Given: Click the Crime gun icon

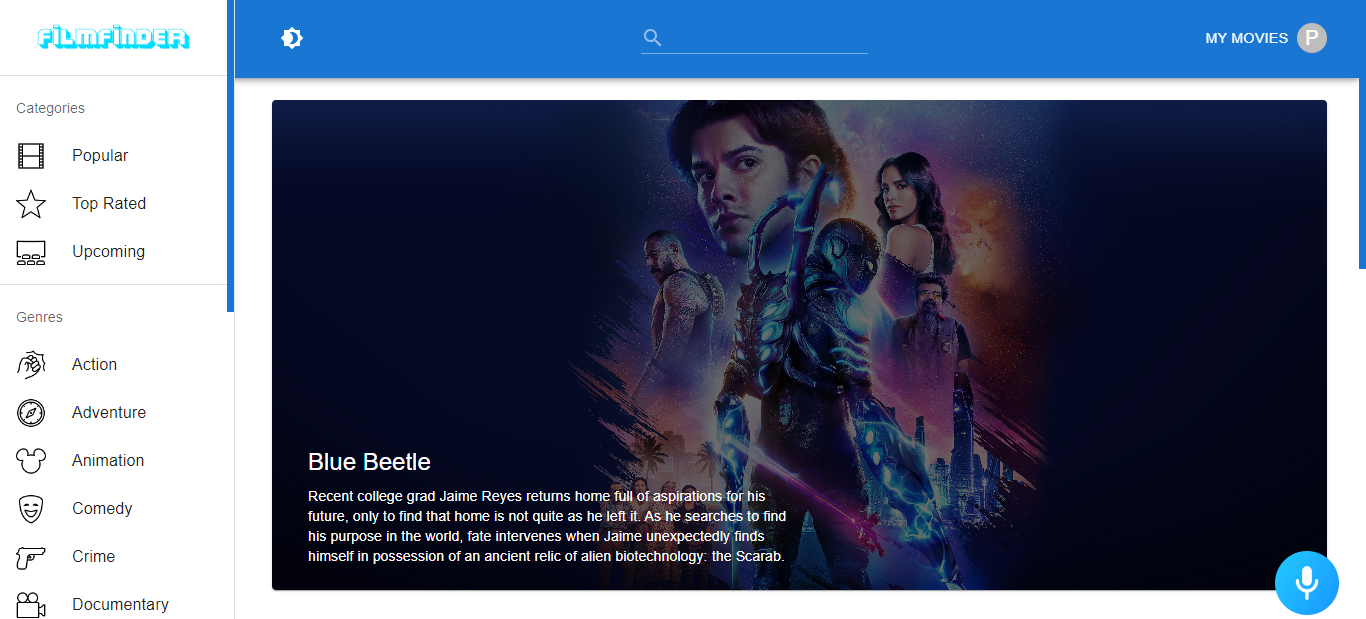Looking at the screenshot, I should tap(31, 557).
